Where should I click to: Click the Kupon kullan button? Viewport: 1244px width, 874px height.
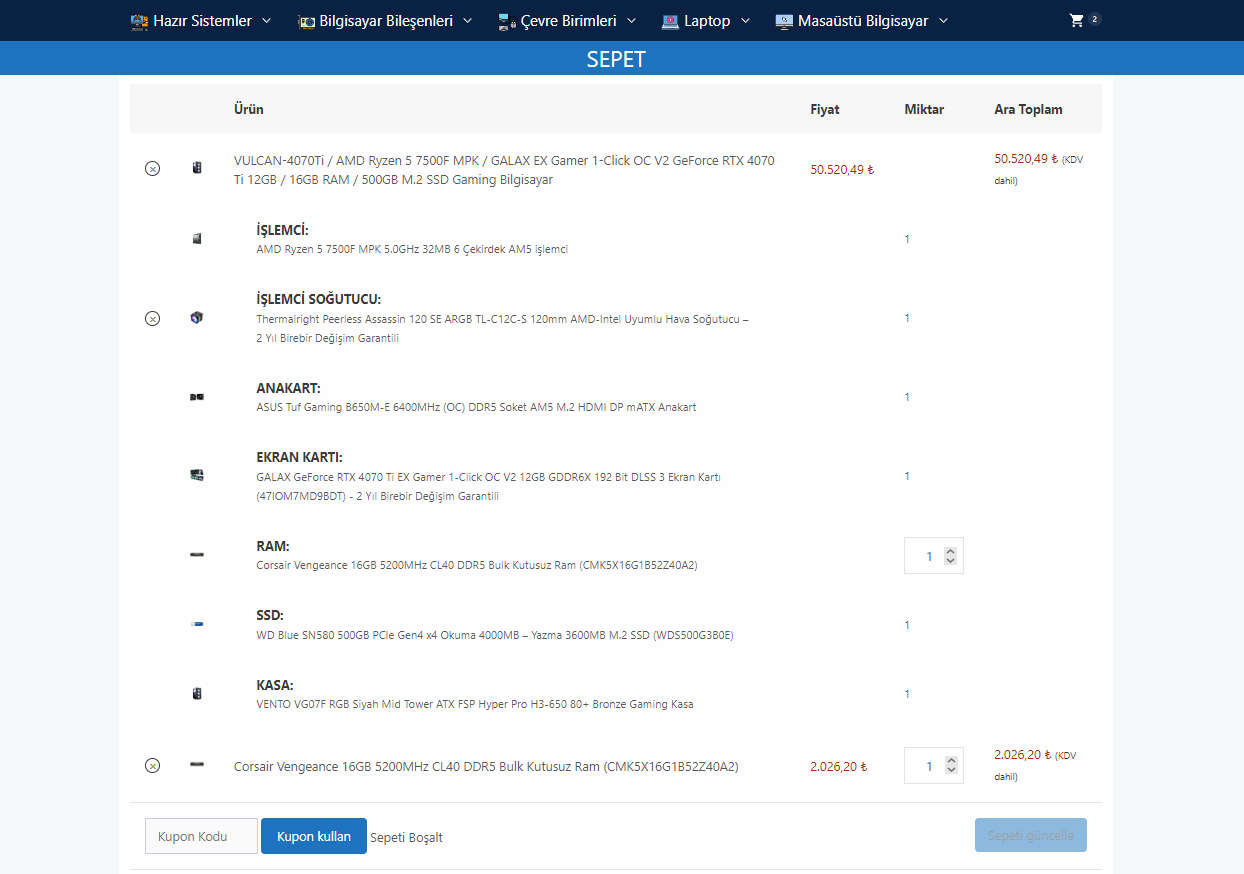(314, 836)
